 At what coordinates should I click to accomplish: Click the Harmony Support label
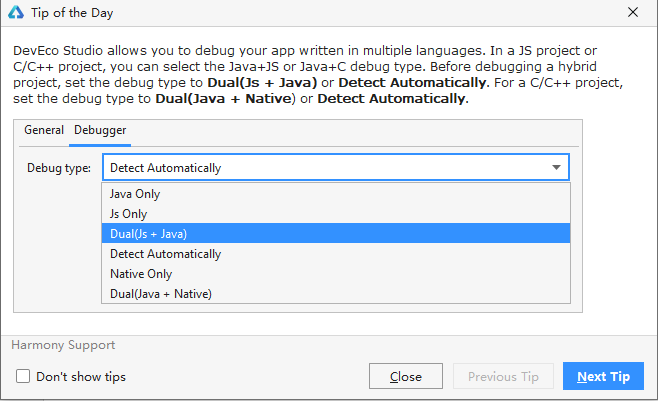click(63, 345)
